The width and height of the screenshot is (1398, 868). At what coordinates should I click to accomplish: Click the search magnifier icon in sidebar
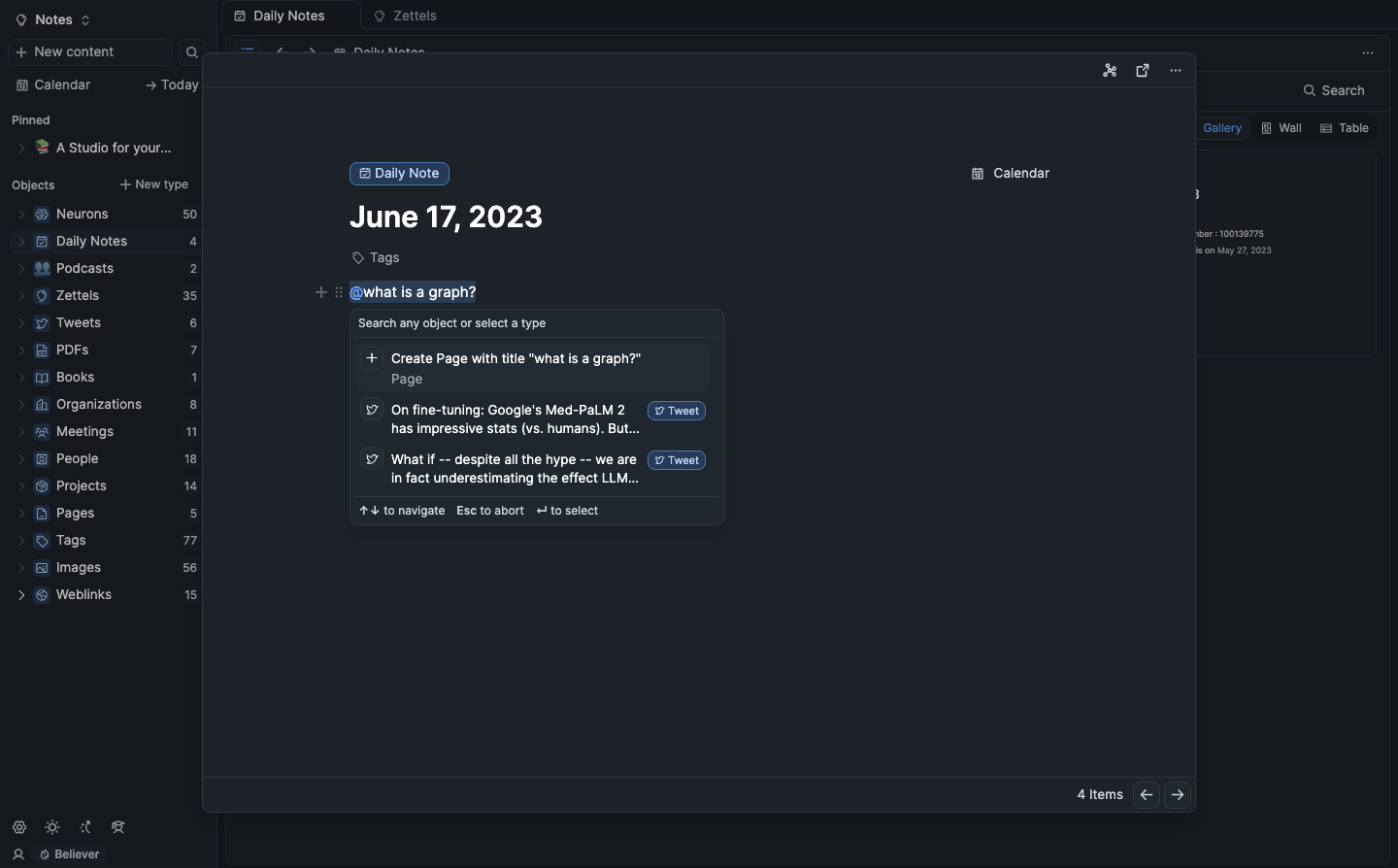pos(191,52)
